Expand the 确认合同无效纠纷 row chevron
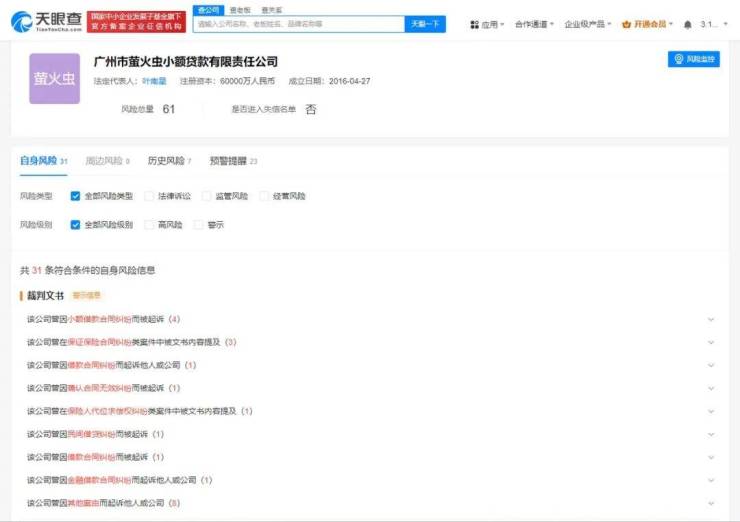Viewport: 740px width, 522px height. tap(711, 388)
